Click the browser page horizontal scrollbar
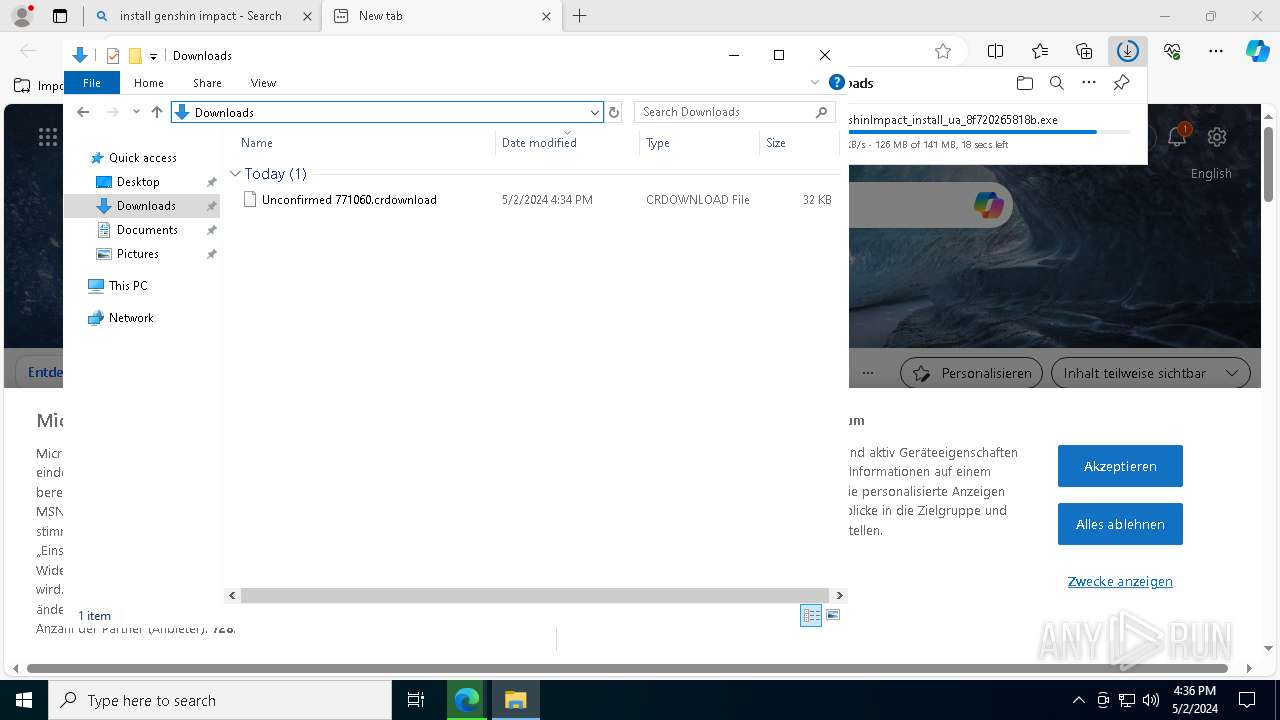Viewport: 1280px width, 720px height. [627, 668]
